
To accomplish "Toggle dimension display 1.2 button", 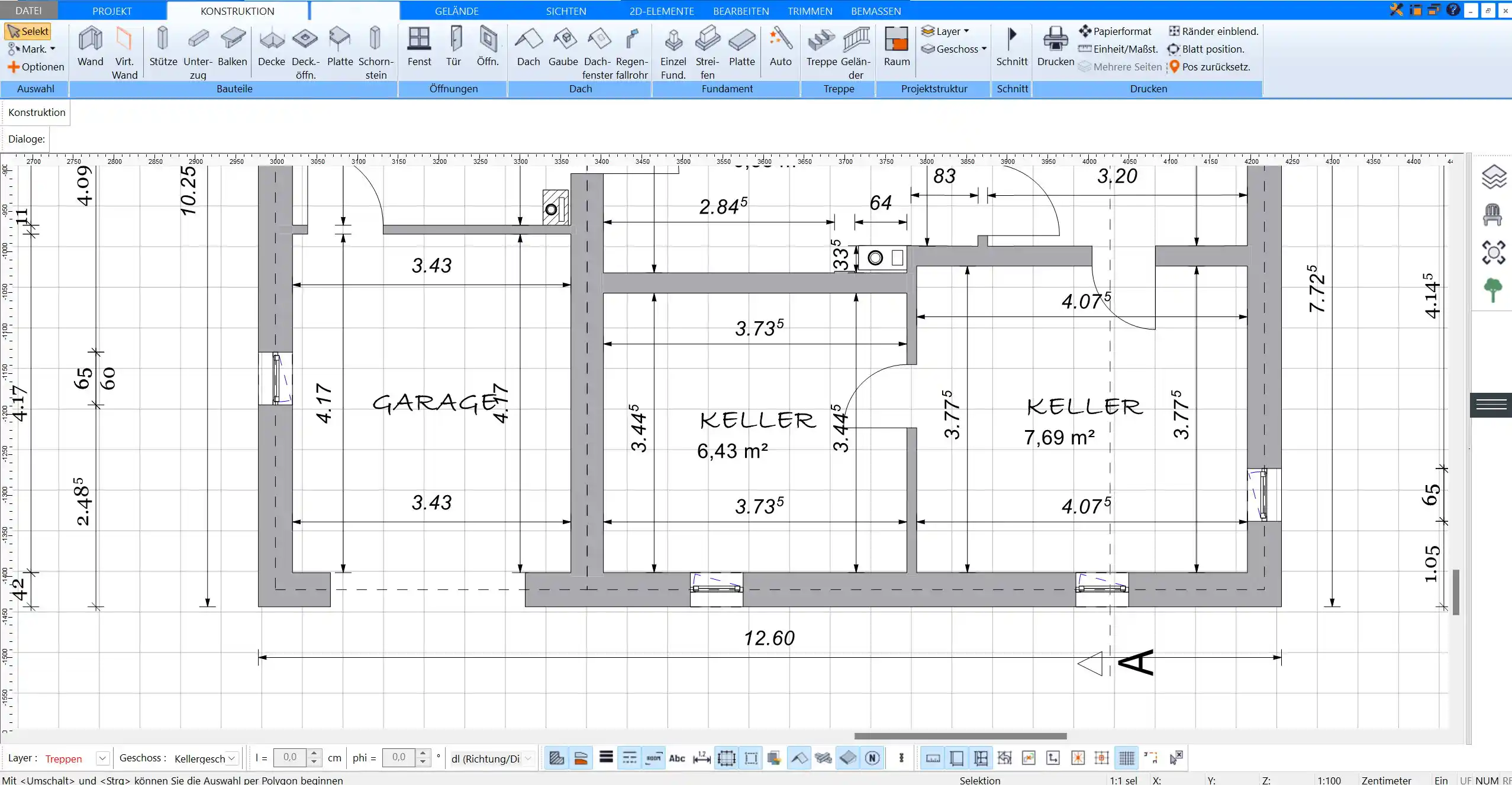I will click(701, 758).
